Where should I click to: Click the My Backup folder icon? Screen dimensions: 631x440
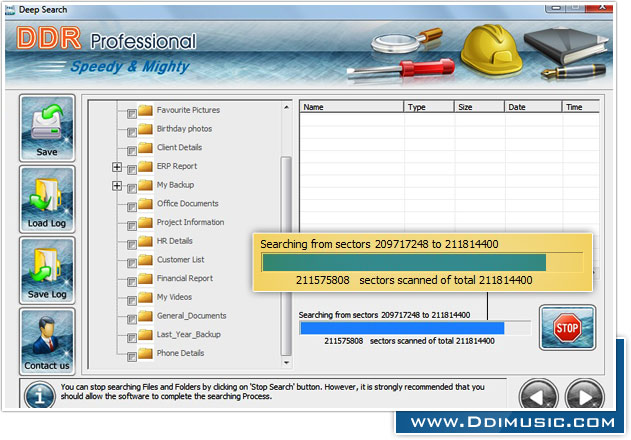pos(146,185)
